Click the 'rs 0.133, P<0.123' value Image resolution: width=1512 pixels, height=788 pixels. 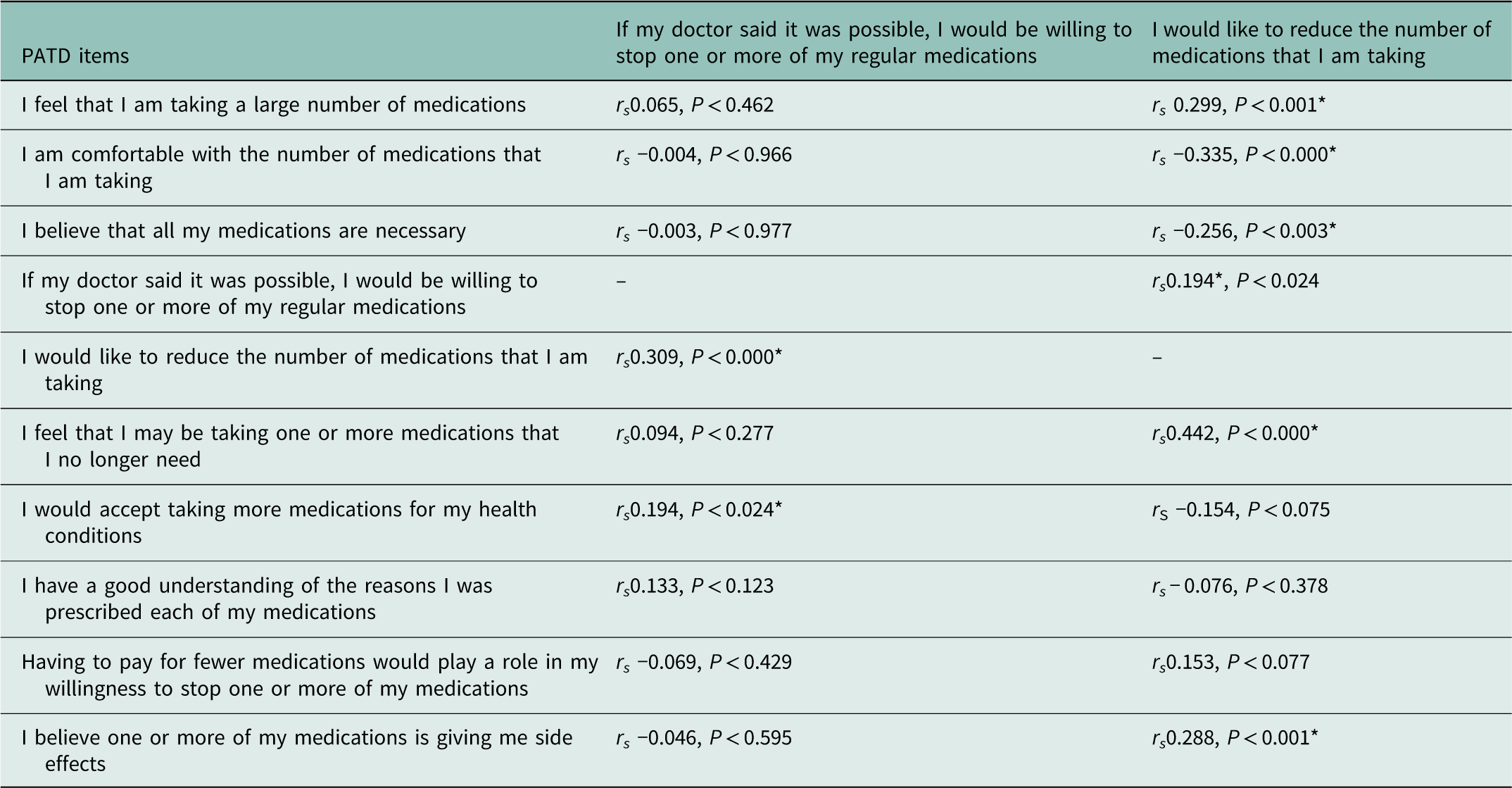click(x=694, y=586)
